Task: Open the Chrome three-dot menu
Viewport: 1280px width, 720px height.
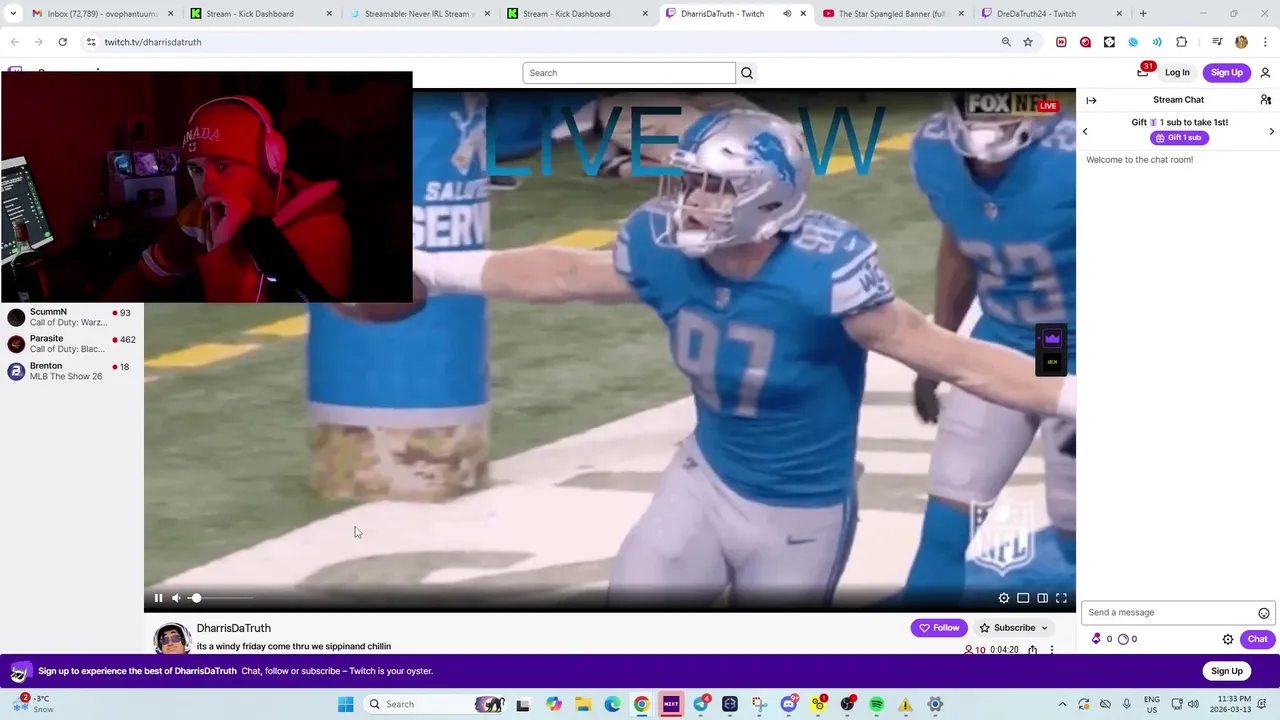Action: [x=1264, y=42]
